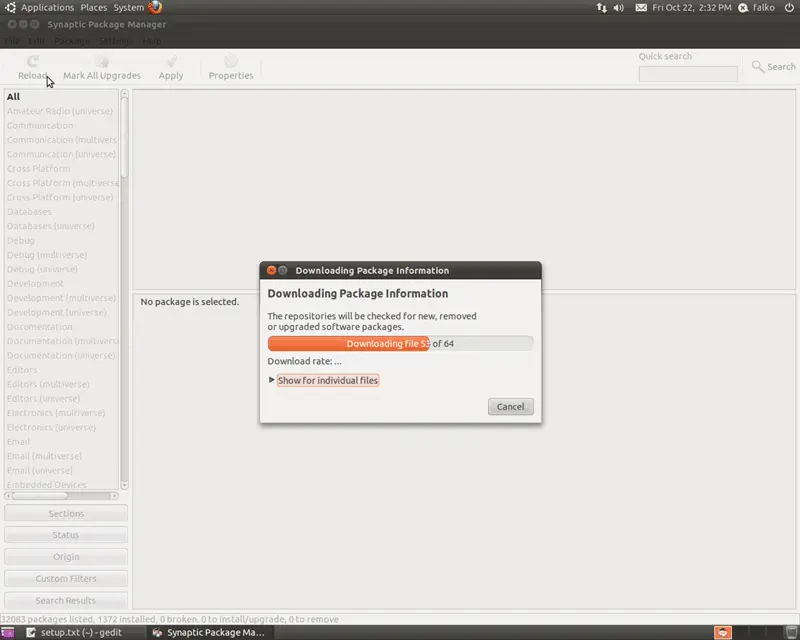Click the Ubuntu logo in the top panel

10,7
